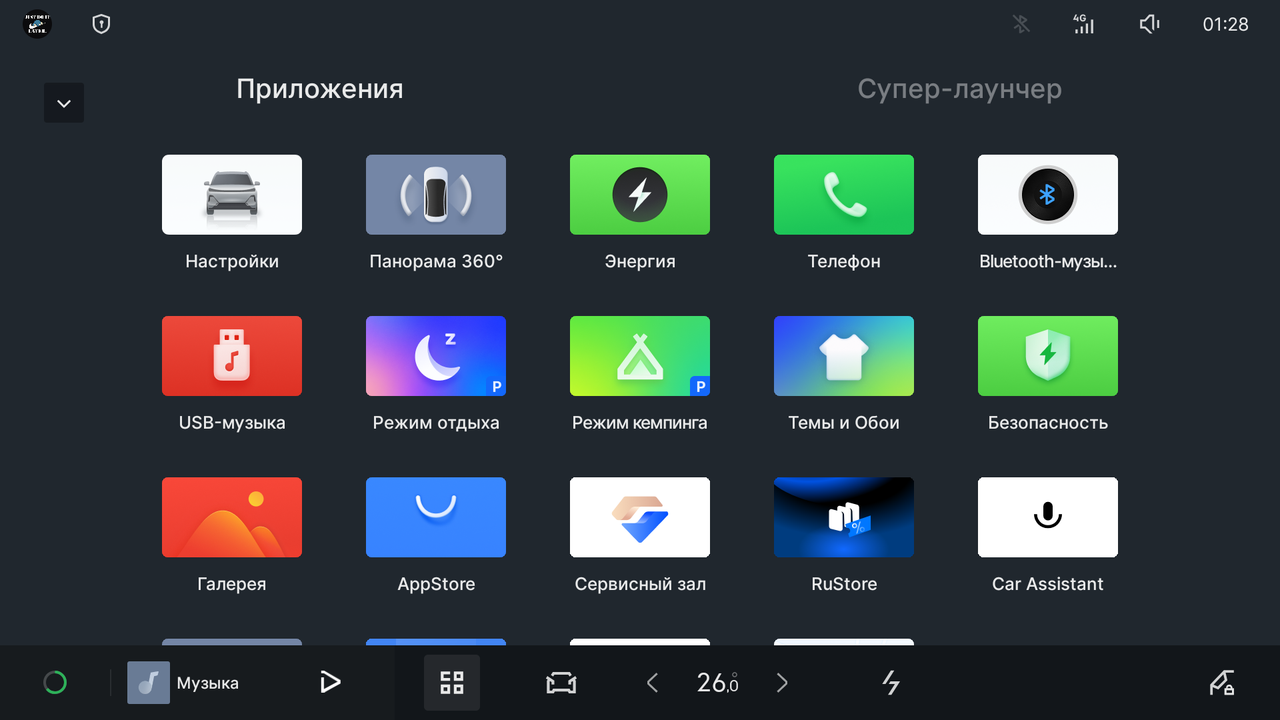Open volume control speaker icon
The width and height of the screenshot is (1280, 720).
point(1150,24)
